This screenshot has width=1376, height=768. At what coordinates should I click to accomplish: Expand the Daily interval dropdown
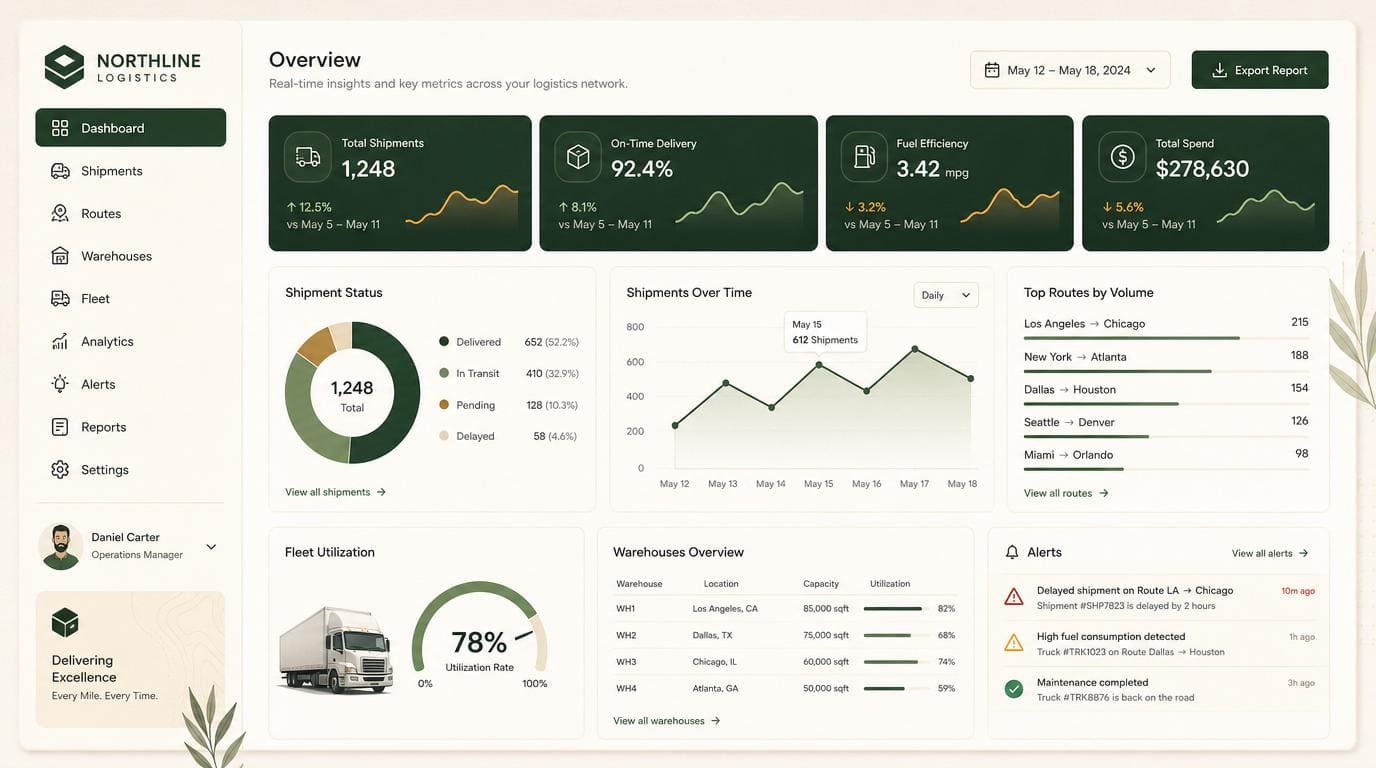coord(946,295)
